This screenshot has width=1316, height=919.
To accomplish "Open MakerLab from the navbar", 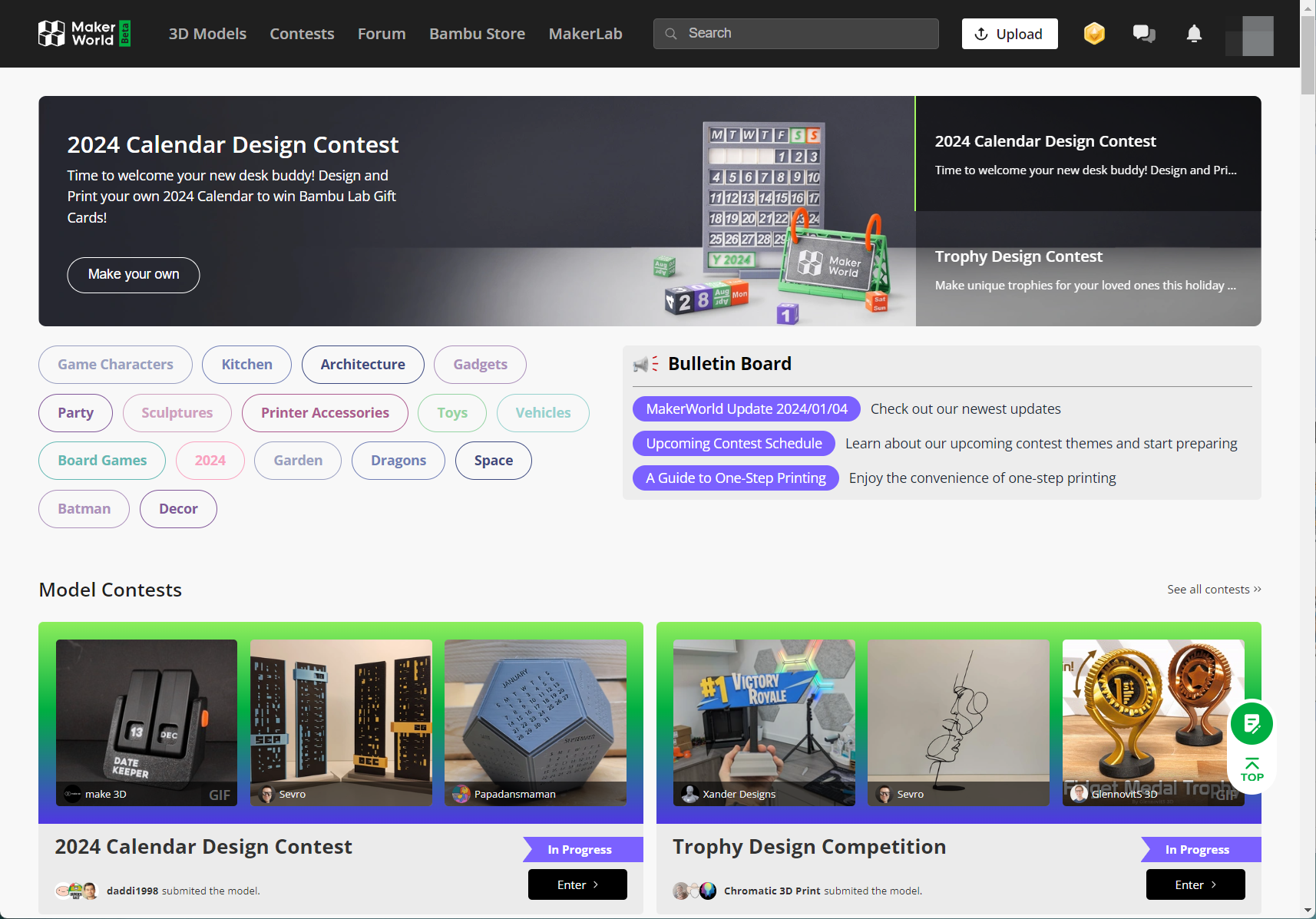I will click(585, 34).
